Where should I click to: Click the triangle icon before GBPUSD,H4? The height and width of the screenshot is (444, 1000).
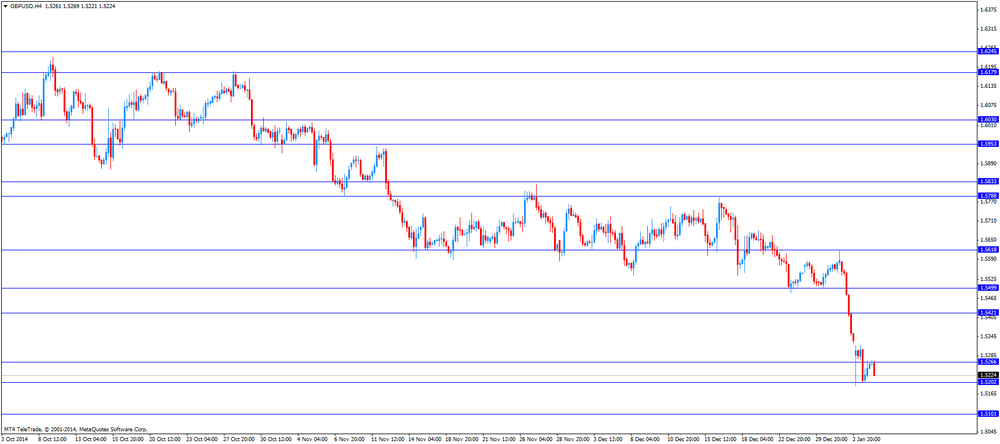(x=6, y=5)
